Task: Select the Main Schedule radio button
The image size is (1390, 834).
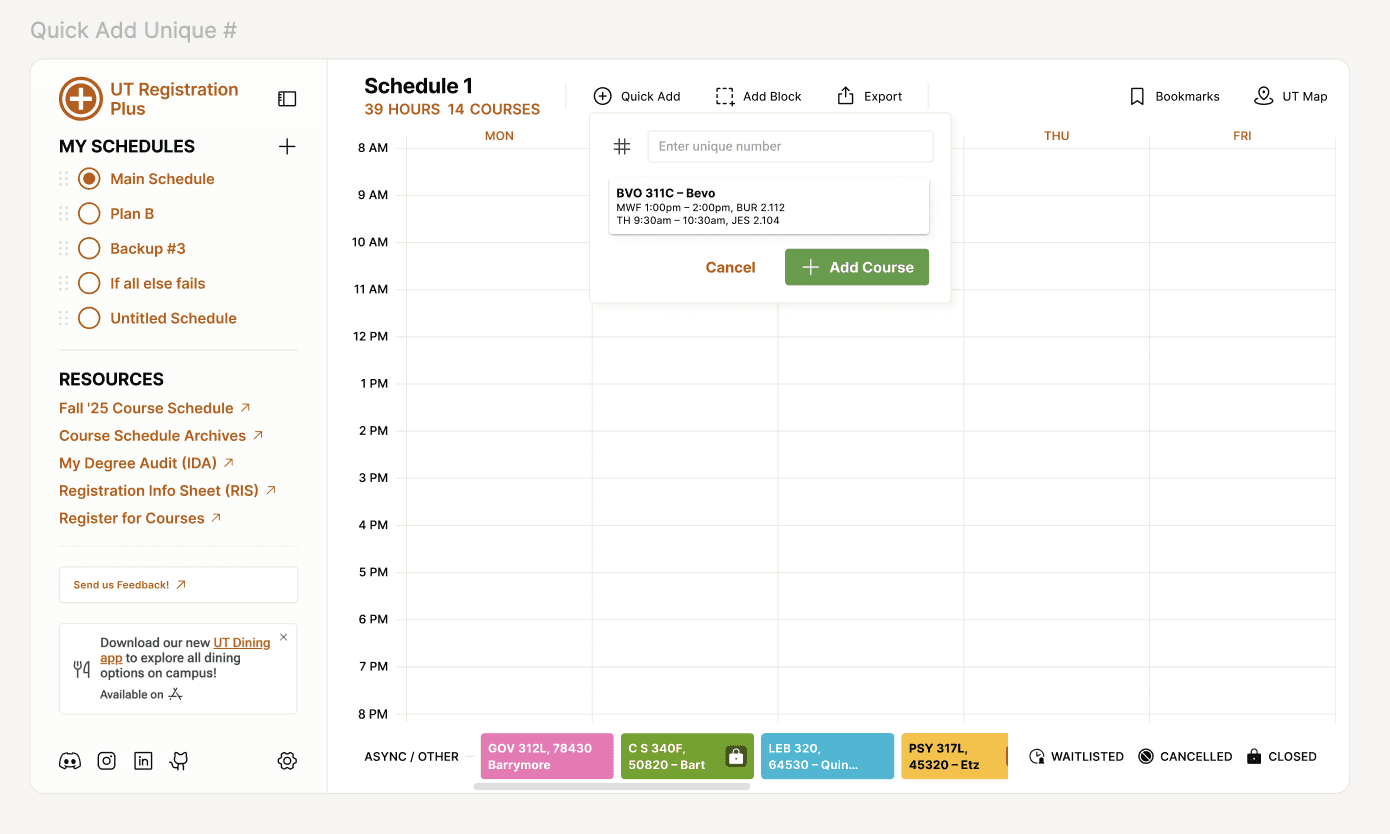Action: [89, 179]
